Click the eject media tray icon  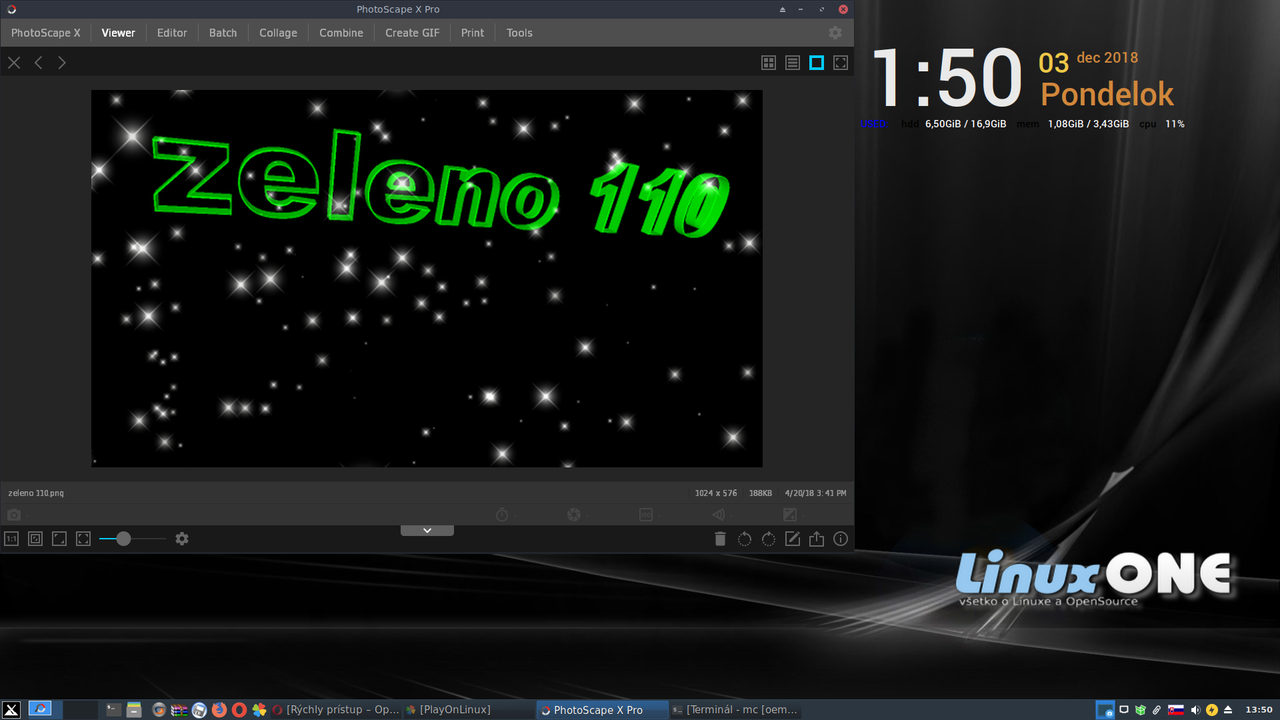click(1228, 710)
